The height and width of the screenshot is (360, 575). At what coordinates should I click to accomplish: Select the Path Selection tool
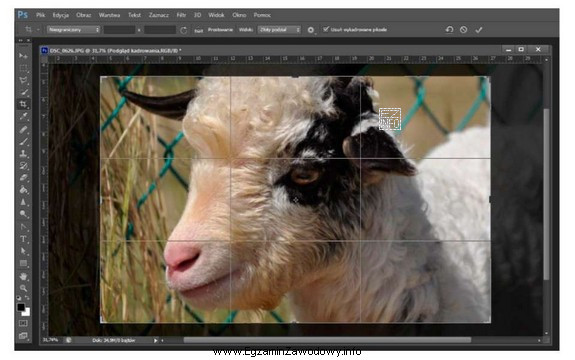point(23,251)
